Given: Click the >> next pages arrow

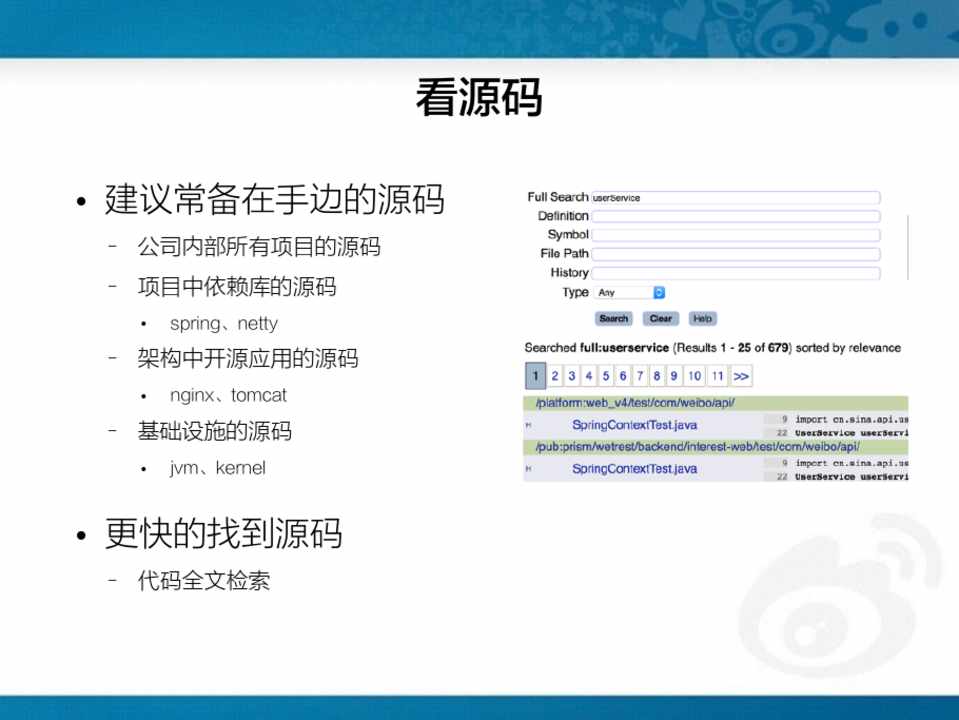Looking at the screenshot, I should pyautogui.click(x=741, y=376).
